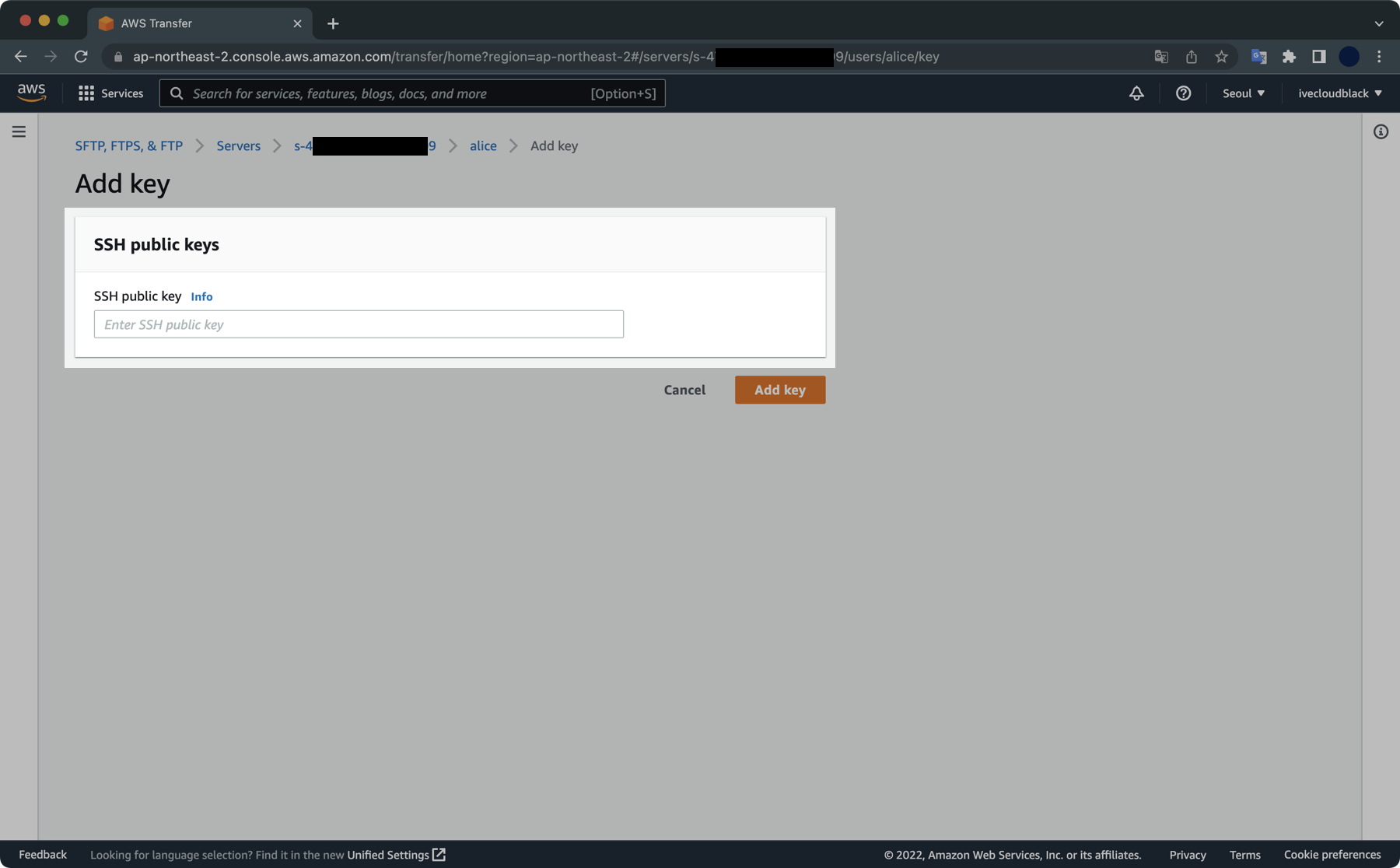Open the ivecloudblack account menu
This screenshot has height=868, width=1400.
click(1339, 93)
